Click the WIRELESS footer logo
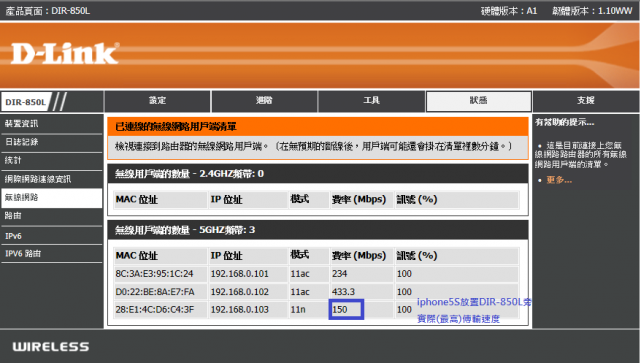640x363 pixels. (x=51, y=347)
